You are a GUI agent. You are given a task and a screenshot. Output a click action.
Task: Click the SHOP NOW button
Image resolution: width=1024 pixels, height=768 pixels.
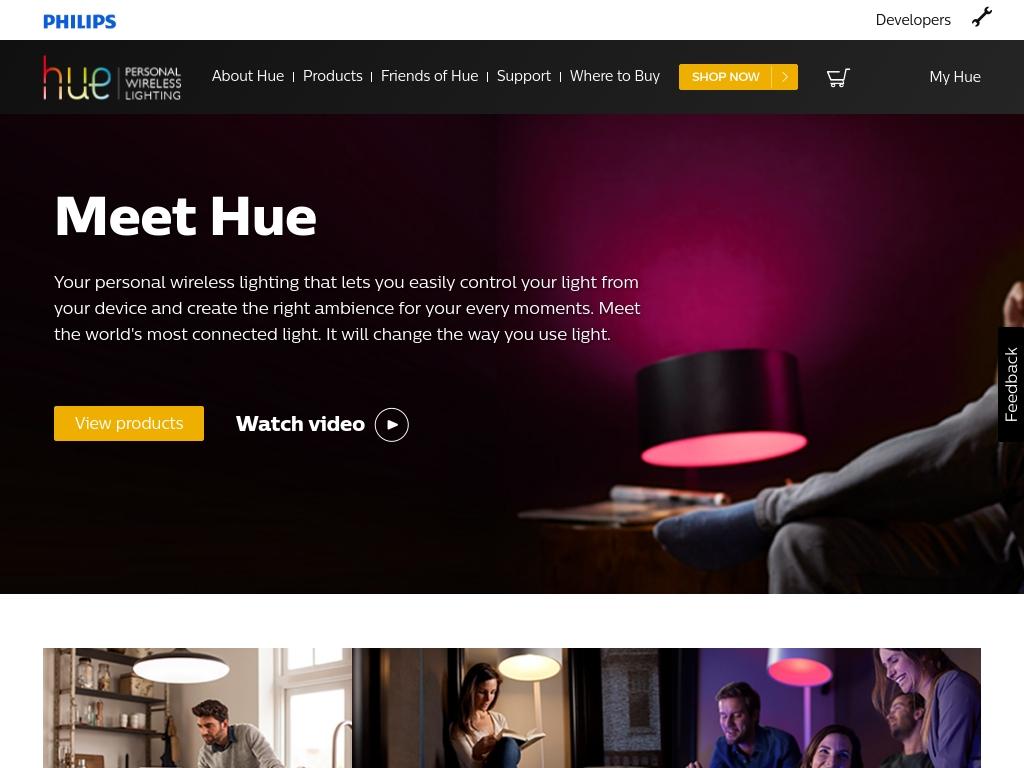[738, 77]
